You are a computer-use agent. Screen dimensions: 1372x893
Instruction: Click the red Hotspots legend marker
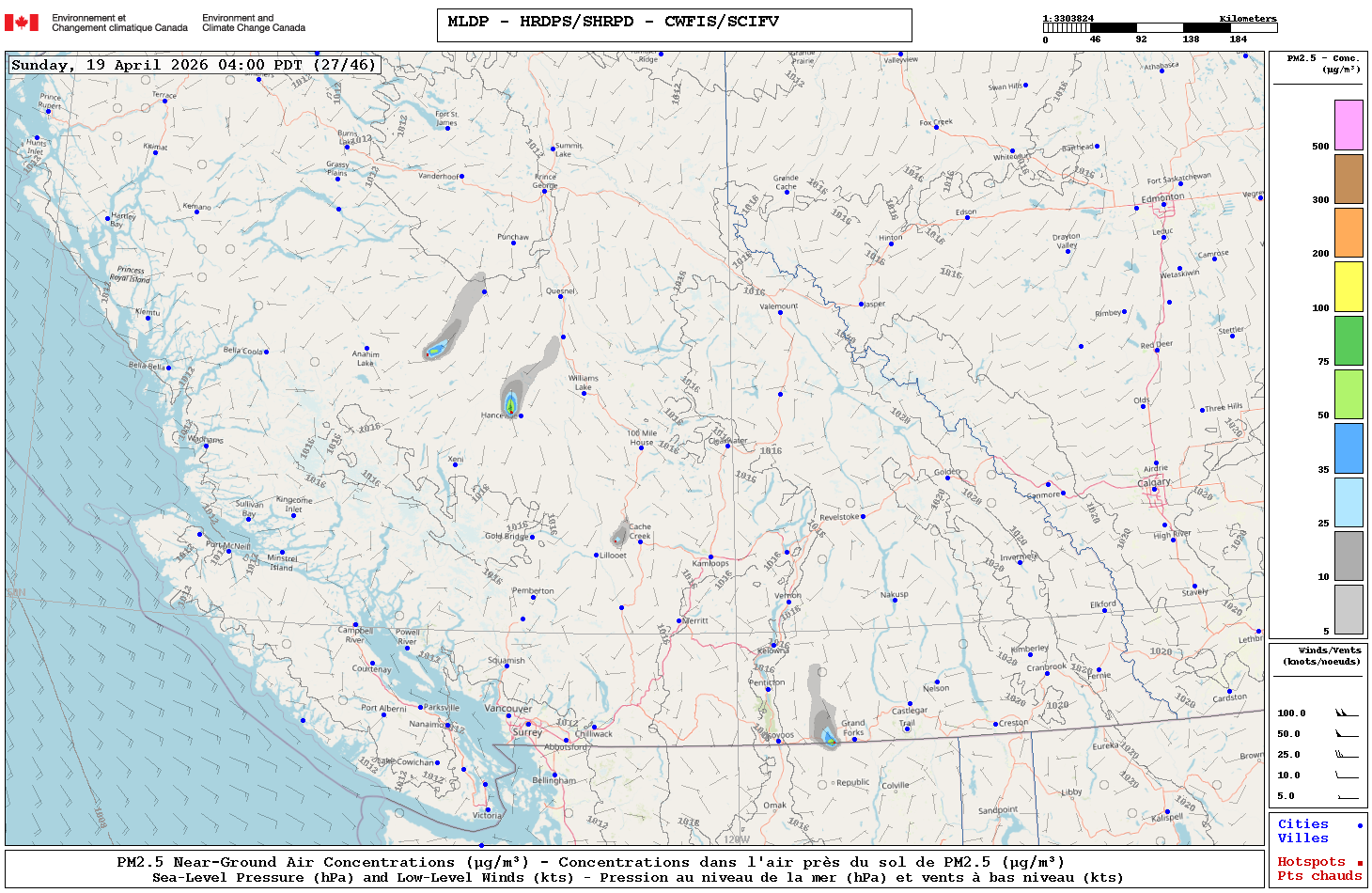click(x=1359, y=863)
